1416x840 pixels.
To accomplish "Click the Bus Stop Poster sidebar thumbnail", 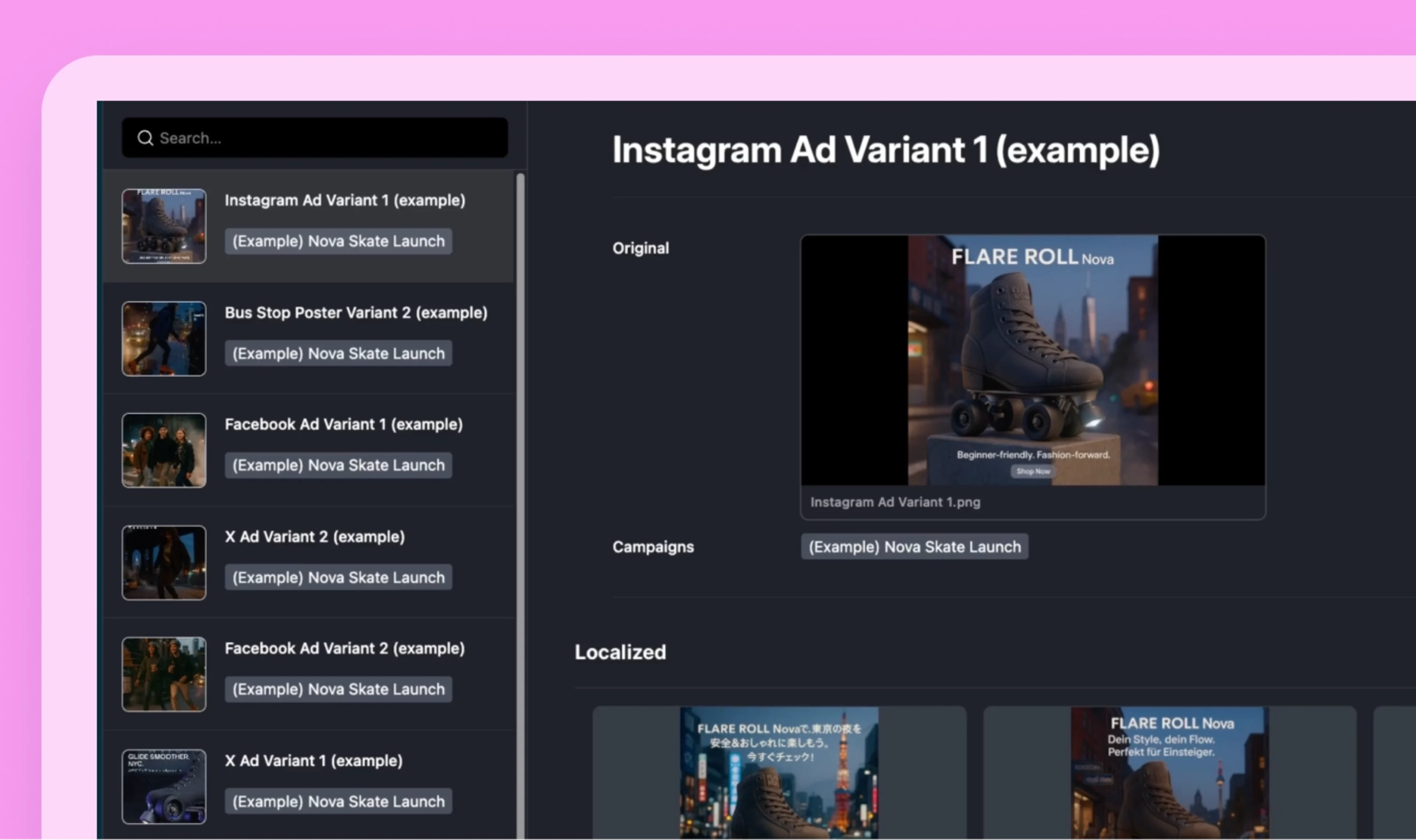I will point(164,338).
